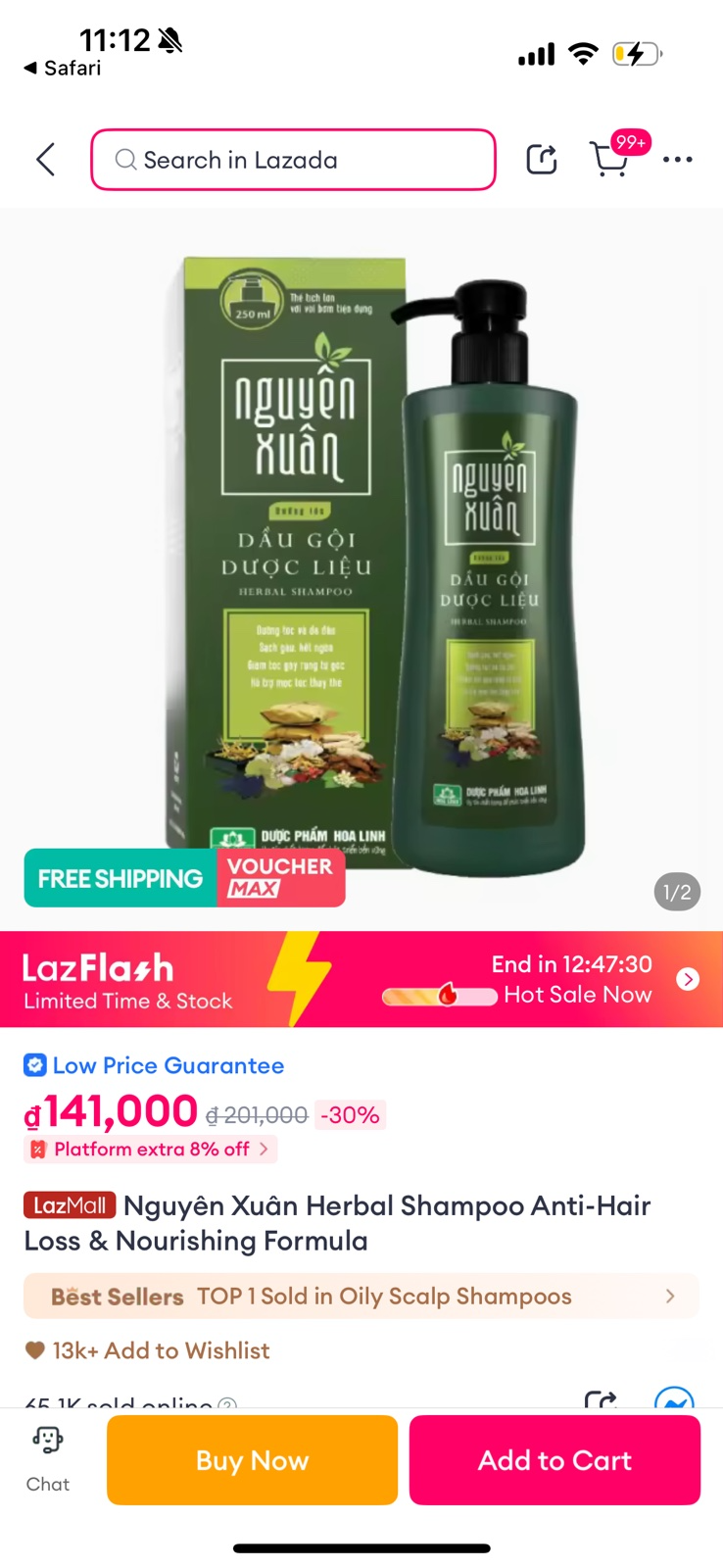The image size is (723, 1568).
Task: Open the shopping cart icon
Action: pos(609,159)
